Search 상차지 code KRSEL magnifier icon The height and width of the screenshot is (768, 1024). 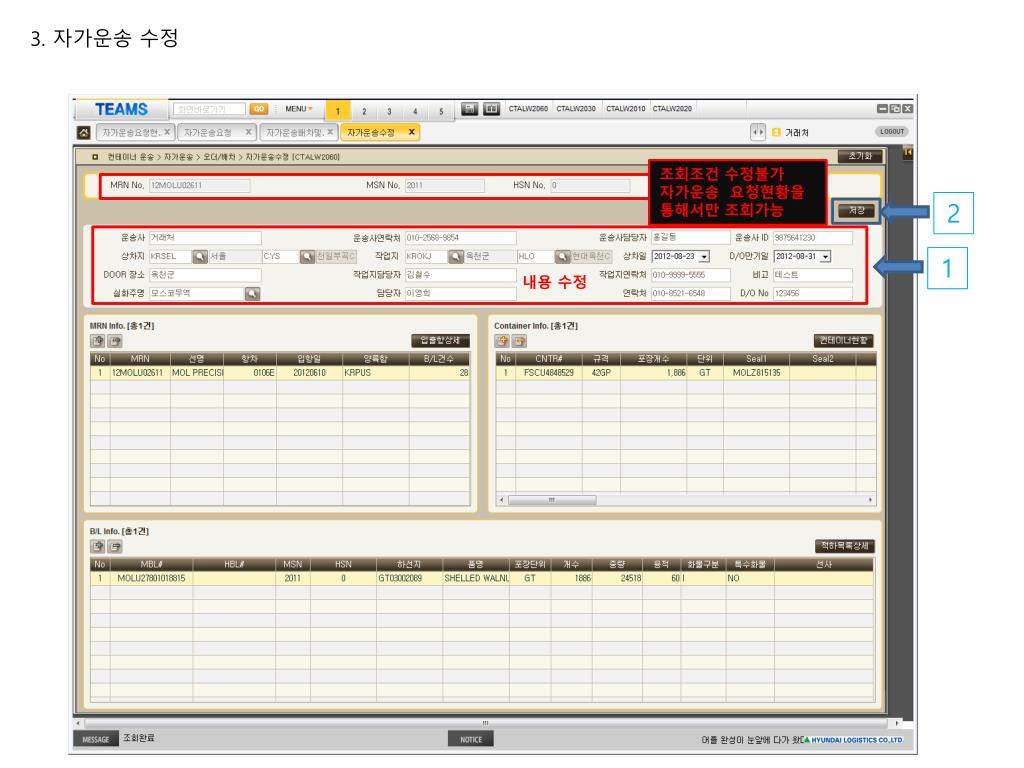200,257
